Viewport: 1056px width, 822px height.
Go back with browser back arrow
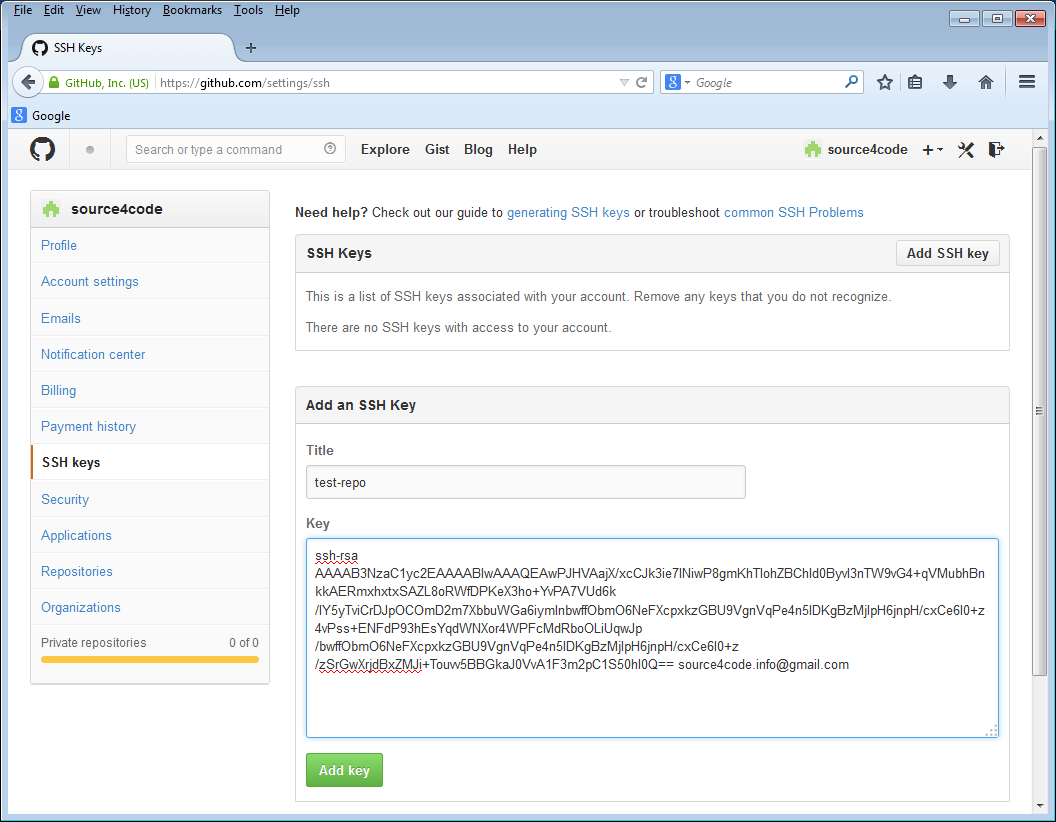click(28, 82)
